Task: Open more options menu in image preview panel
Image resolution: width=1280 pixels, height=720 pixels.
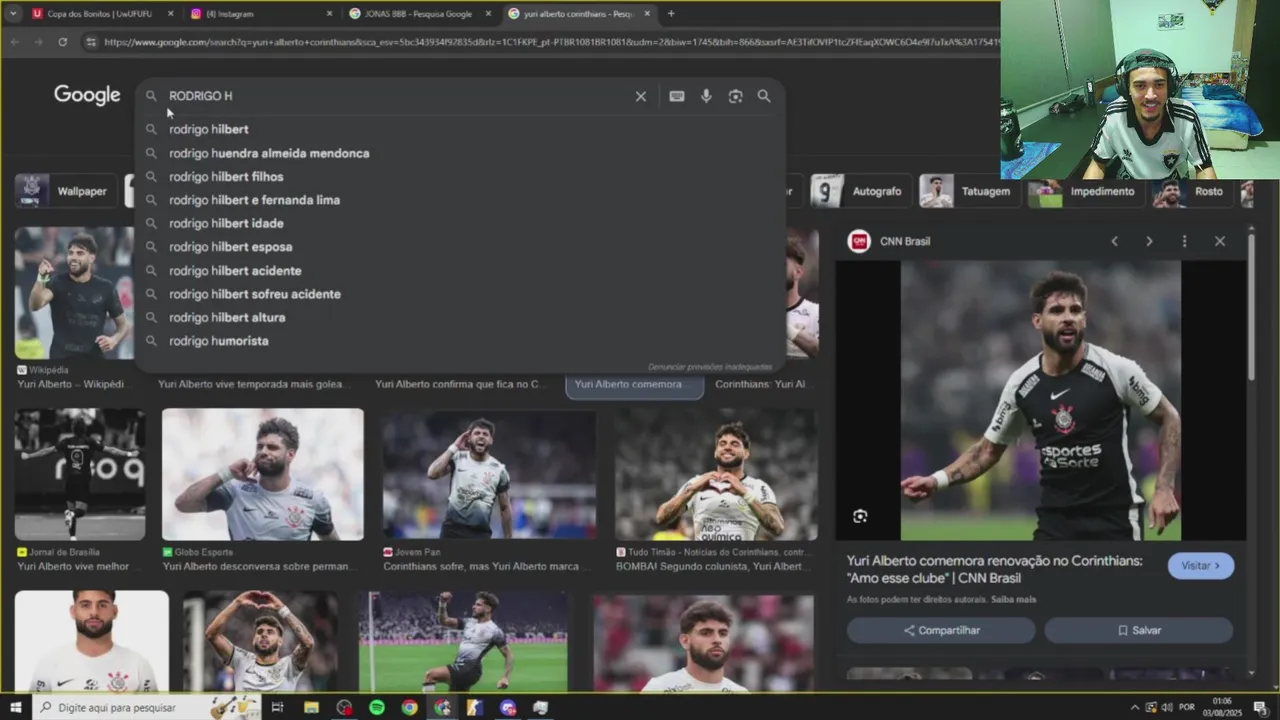Action: (x=1184, y=241)
